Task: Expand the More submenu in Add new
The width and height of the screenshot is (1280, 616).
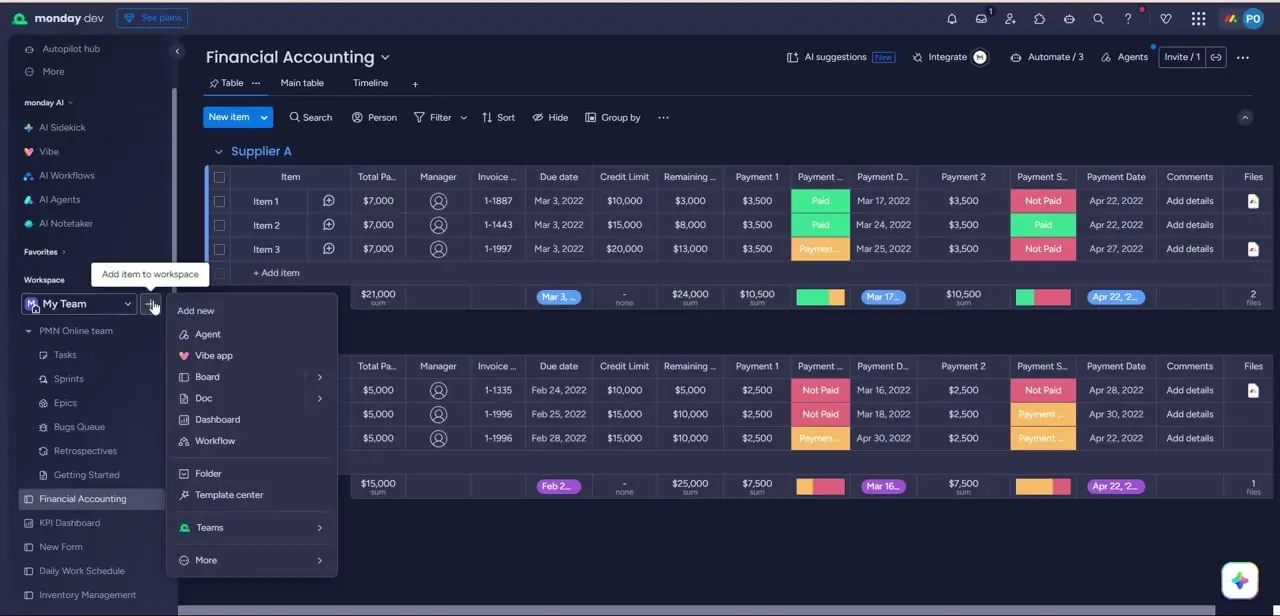Action: click(251, 560)
